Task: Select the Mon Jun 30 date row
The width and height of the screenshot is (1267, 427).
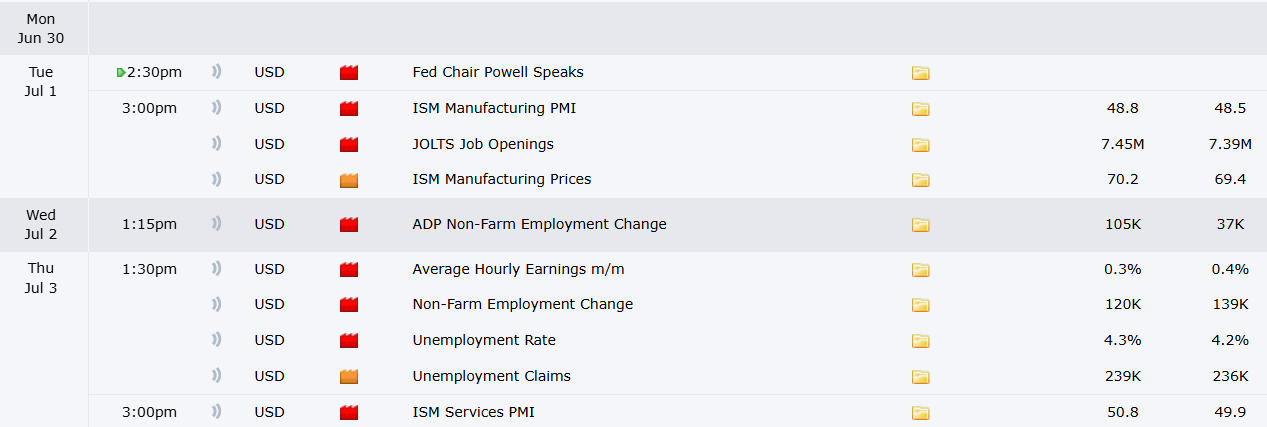Action: point(633,28)
